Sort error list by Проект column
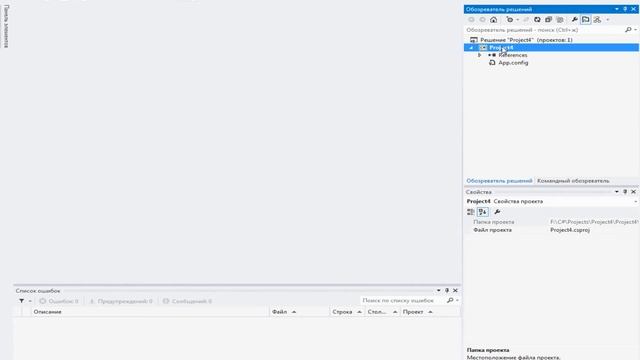The image size is (640, 360). pyautogui.click(x=430, y=312)
